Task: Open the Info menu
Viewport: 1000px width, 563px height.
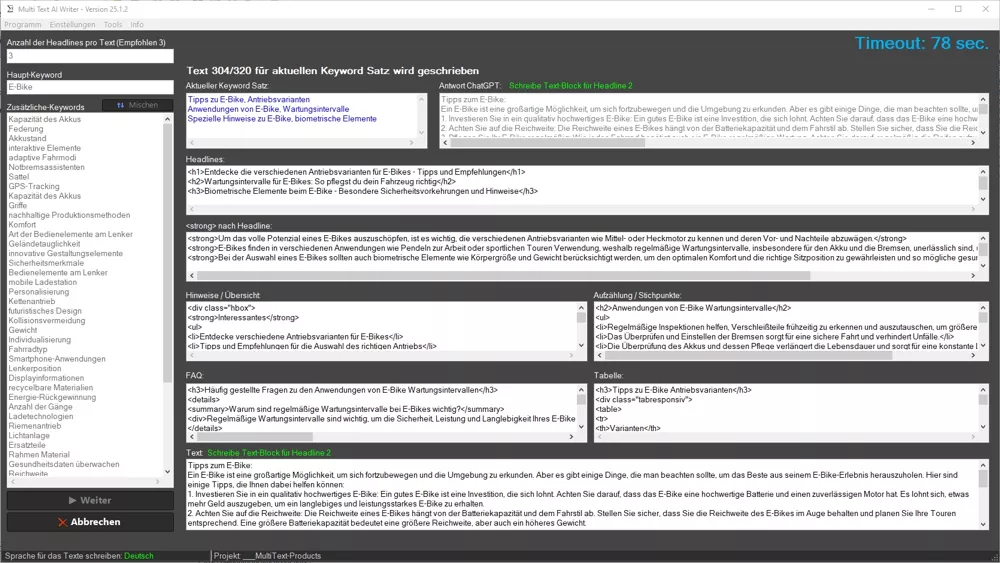Action: 136,24
